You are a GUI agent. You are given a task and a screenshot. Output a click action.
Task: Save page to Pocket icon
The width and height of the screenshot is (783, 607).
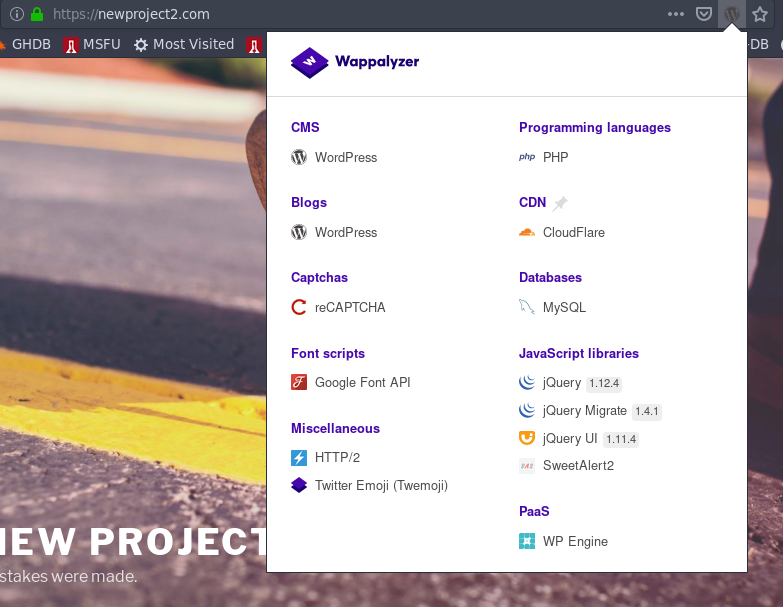click(x=704, y=14)
